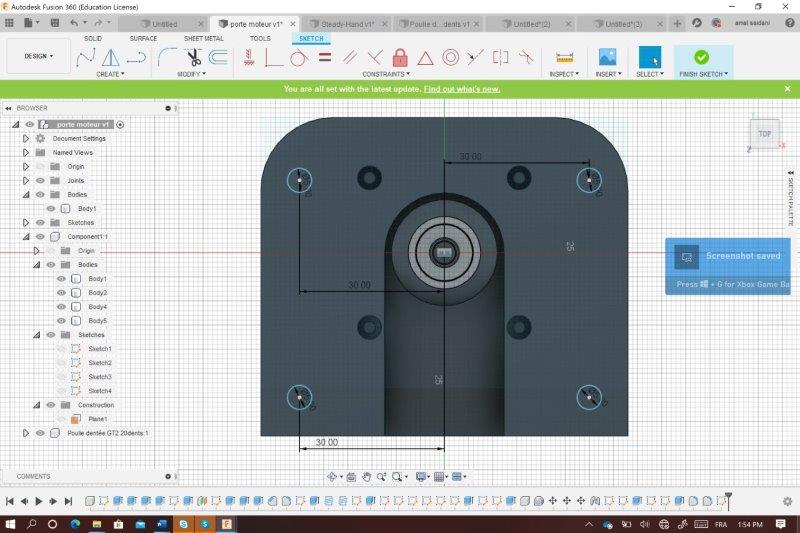Switch to the TOOLS tab
Screen dimensions: 800x533
(x=260, y=39)
